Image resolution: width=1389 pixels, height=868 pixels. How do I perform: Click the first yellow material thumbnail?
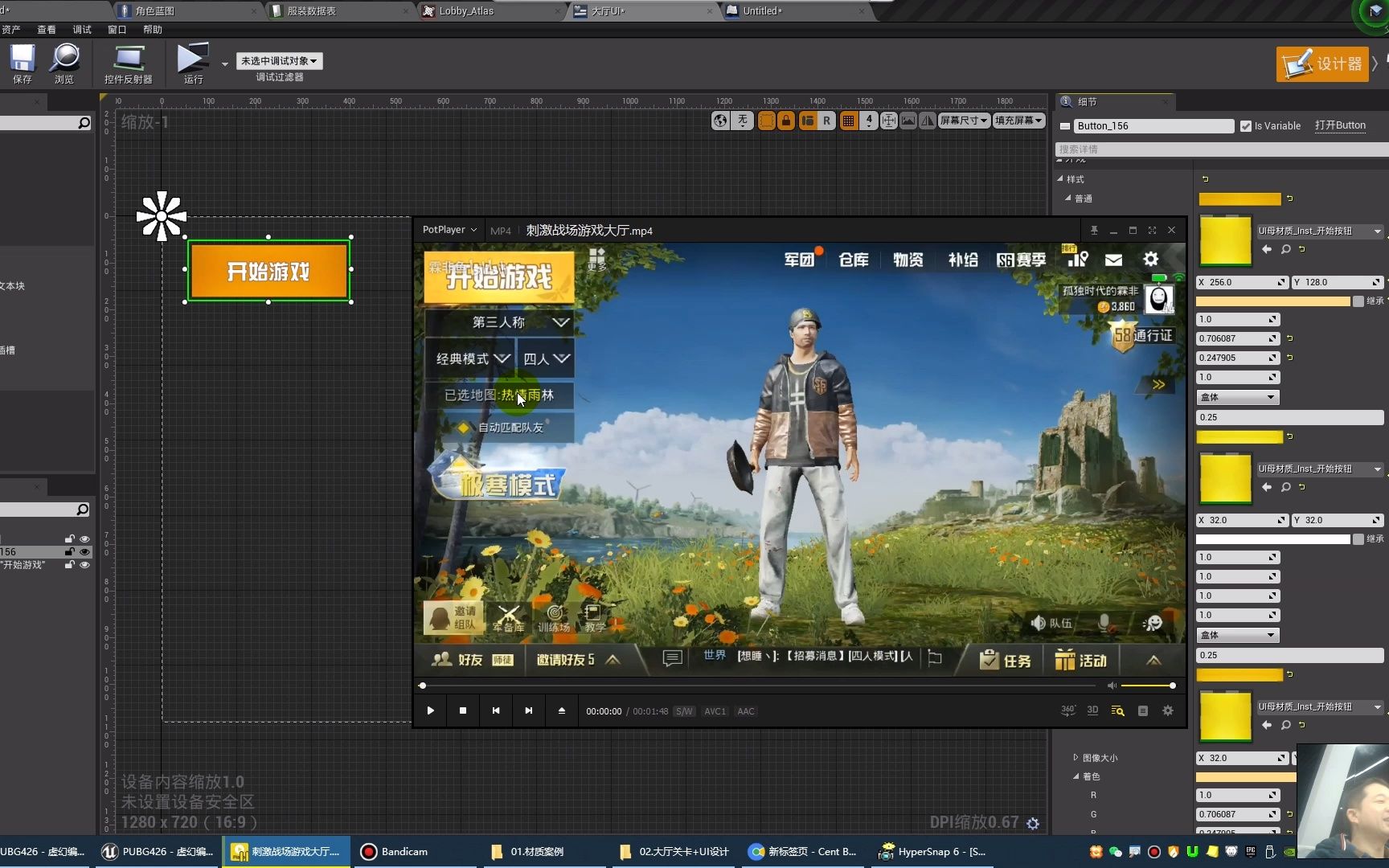tap(1226, 240)
